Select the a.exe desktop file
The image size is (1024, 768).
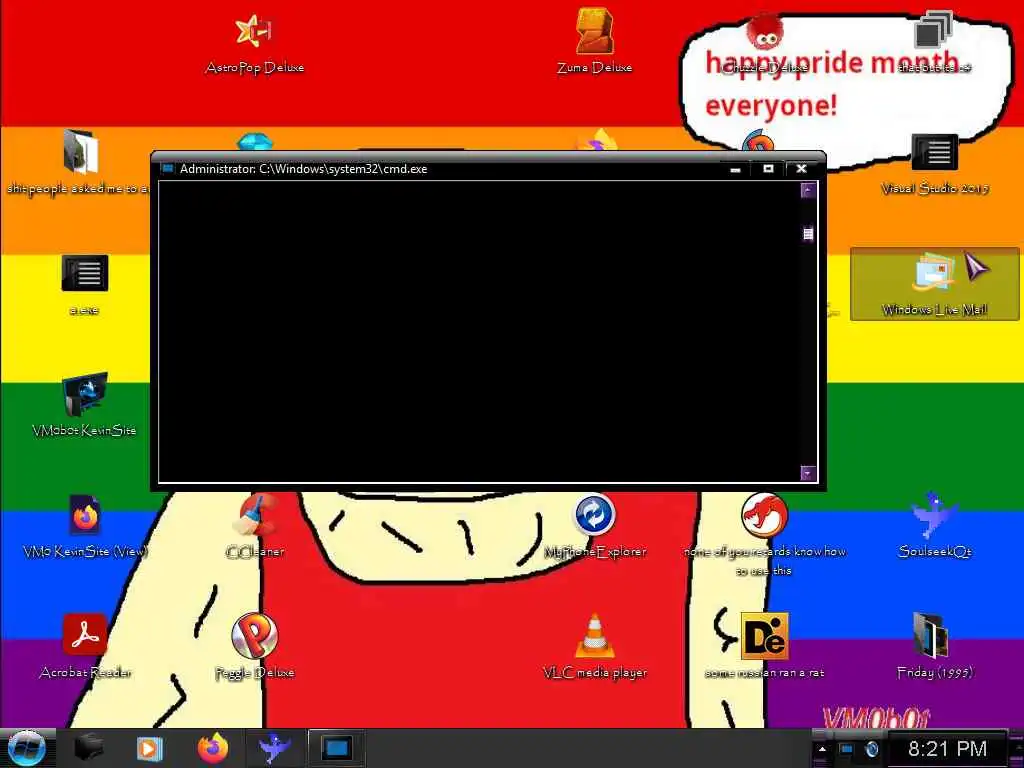(84, 285)
